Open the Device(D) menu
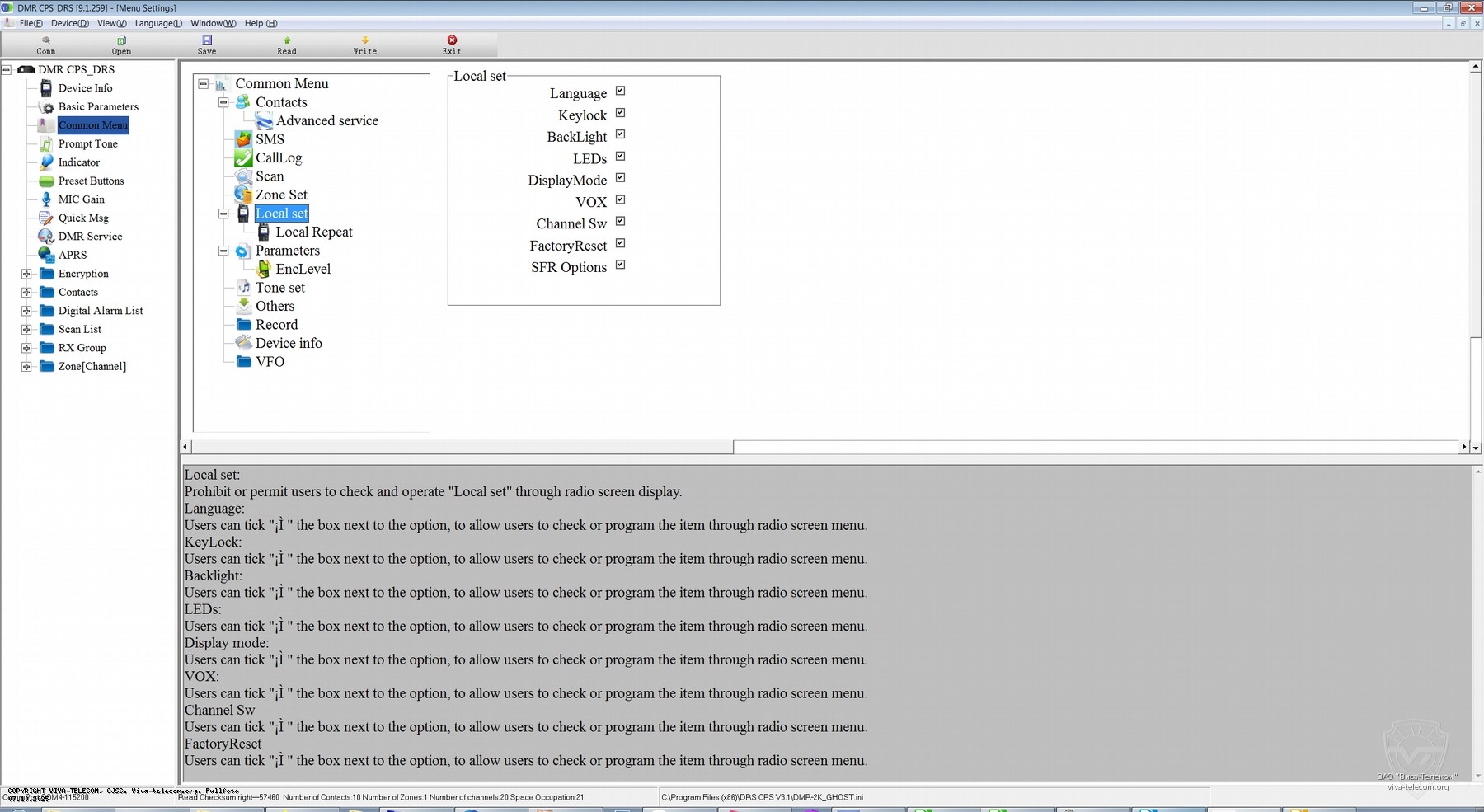Image resolution: width=1484 pixels, height=812 pixels. [70, 23]
